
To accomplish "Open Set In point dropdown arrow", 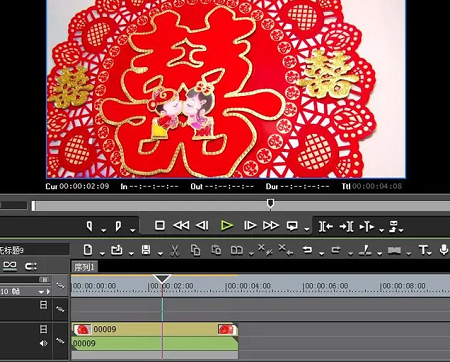I will point(104,230).
